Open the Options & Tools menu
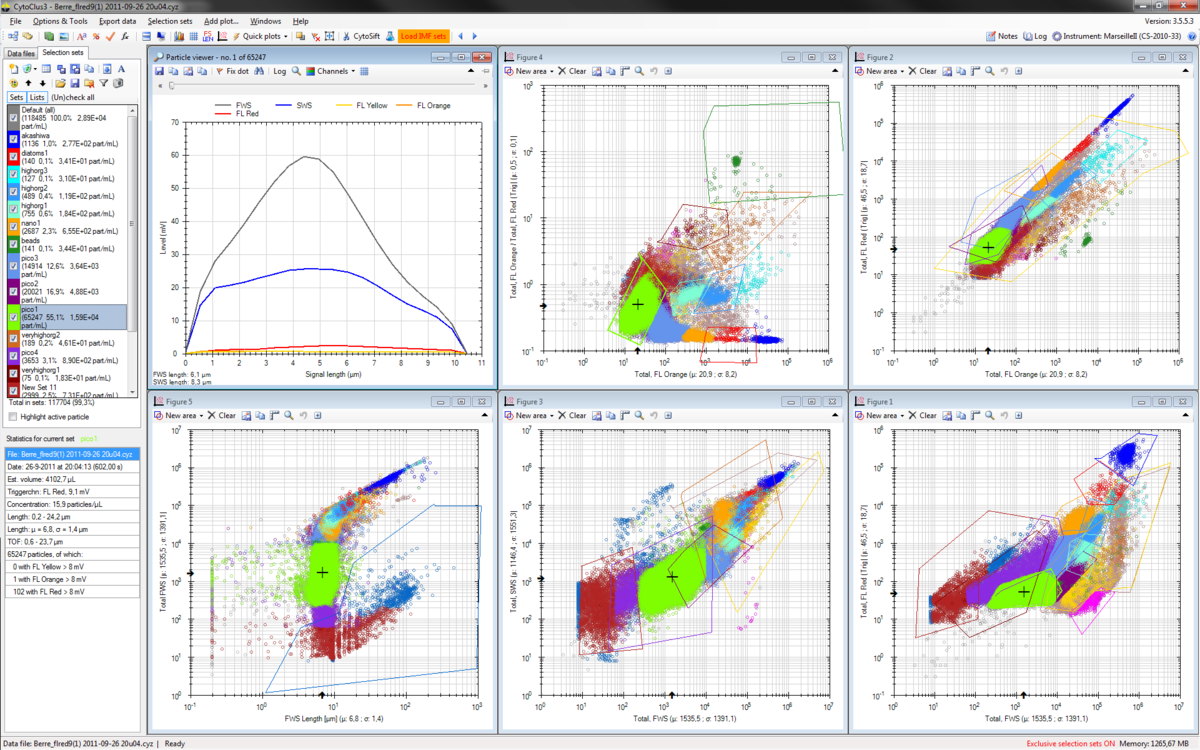This screenshot has height=750, width=1200. (x=60, y=21)
